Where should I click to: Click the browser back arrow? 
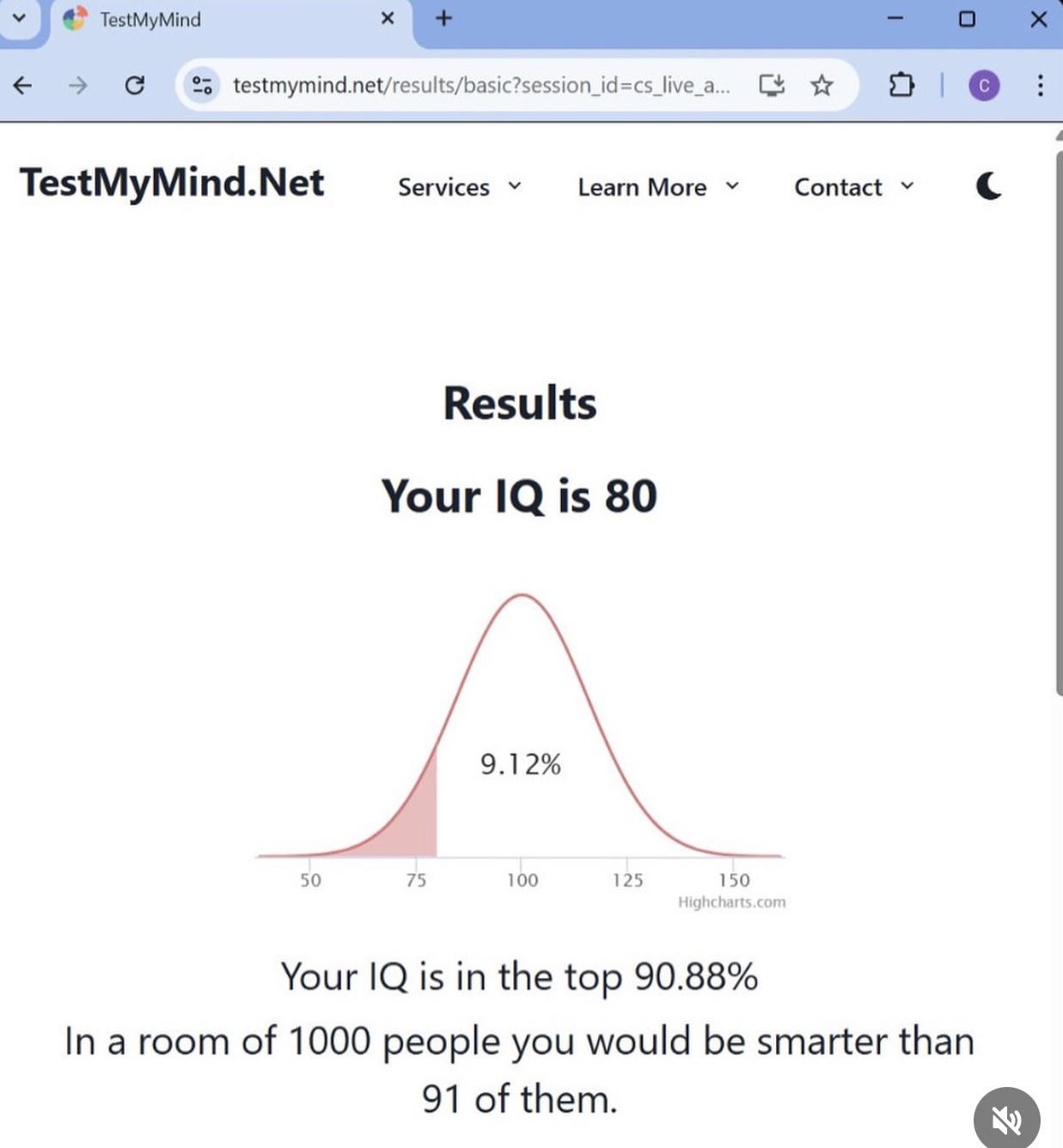pyautogui.click(x=23, y=85)
